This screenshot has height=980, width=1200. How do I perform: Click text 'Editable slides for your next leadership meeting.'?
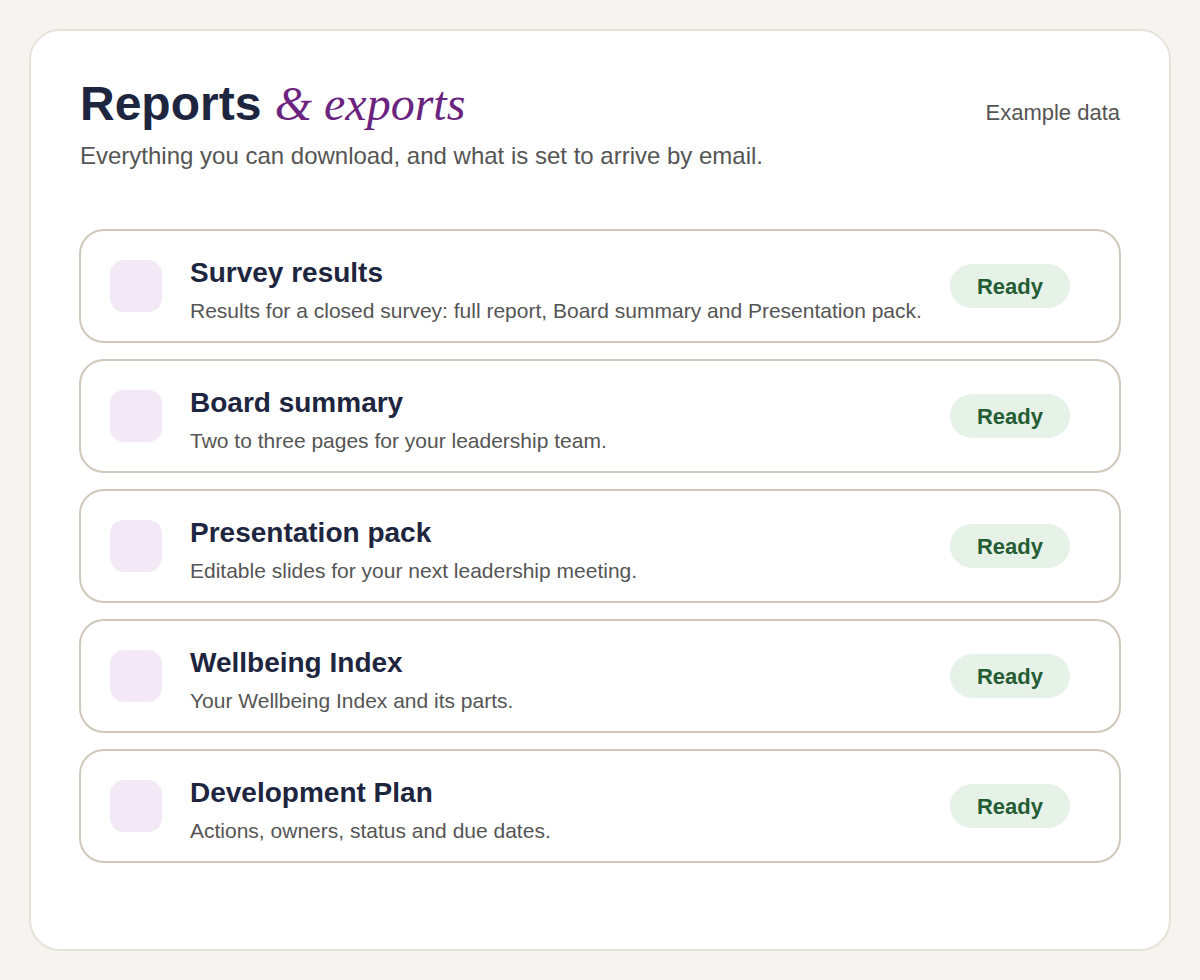pyautogui.click(x=413, y=571)
